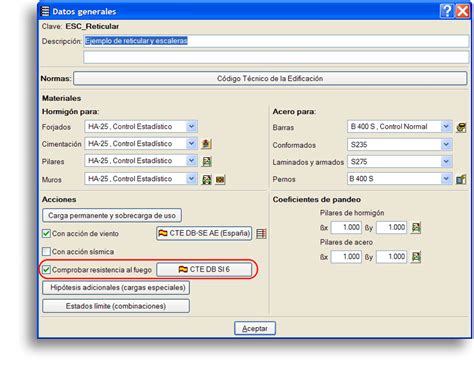Screen dimensions: 474x373
Task: Click the buckling icon for Pilares de acero
Action: (416, 257)
